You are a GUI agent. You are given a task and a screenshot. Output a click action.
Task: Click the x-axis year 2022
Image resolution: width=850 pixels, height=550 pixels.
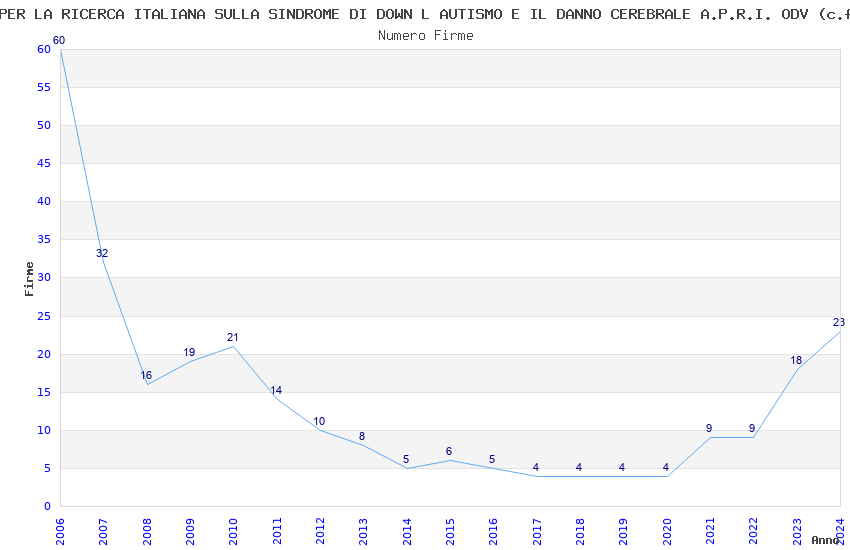pyautogui.click(x=754, y=531)
